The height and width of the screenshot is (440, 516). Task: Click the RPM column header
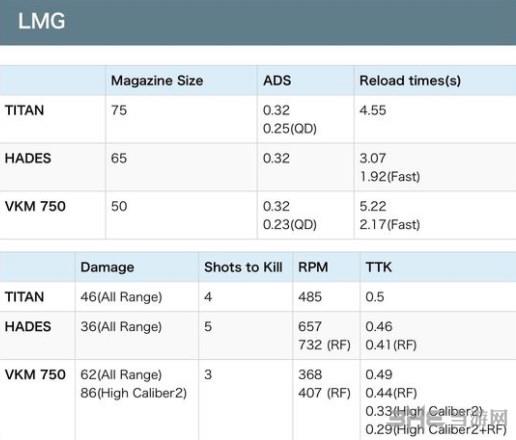click(313, 267)
